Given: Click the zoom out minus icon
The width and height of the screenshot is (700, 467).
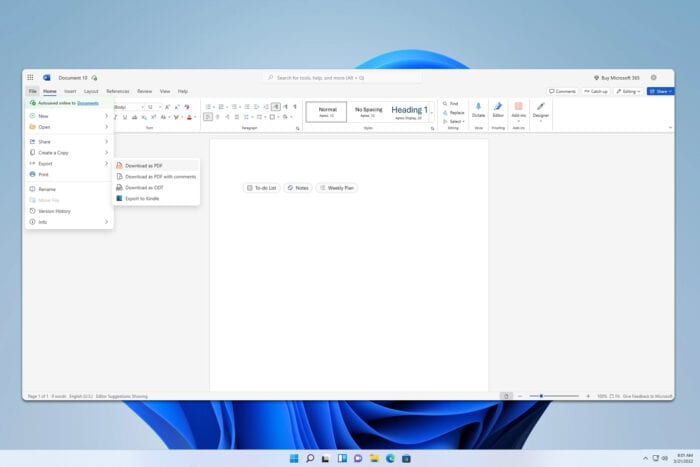Looking at the screenshot, I should click(520, 396).
